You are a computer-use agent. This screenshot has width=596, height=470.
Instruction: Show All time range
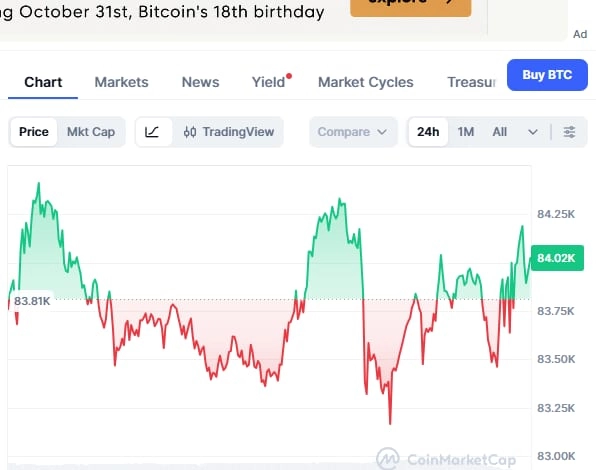pos(499,132)
